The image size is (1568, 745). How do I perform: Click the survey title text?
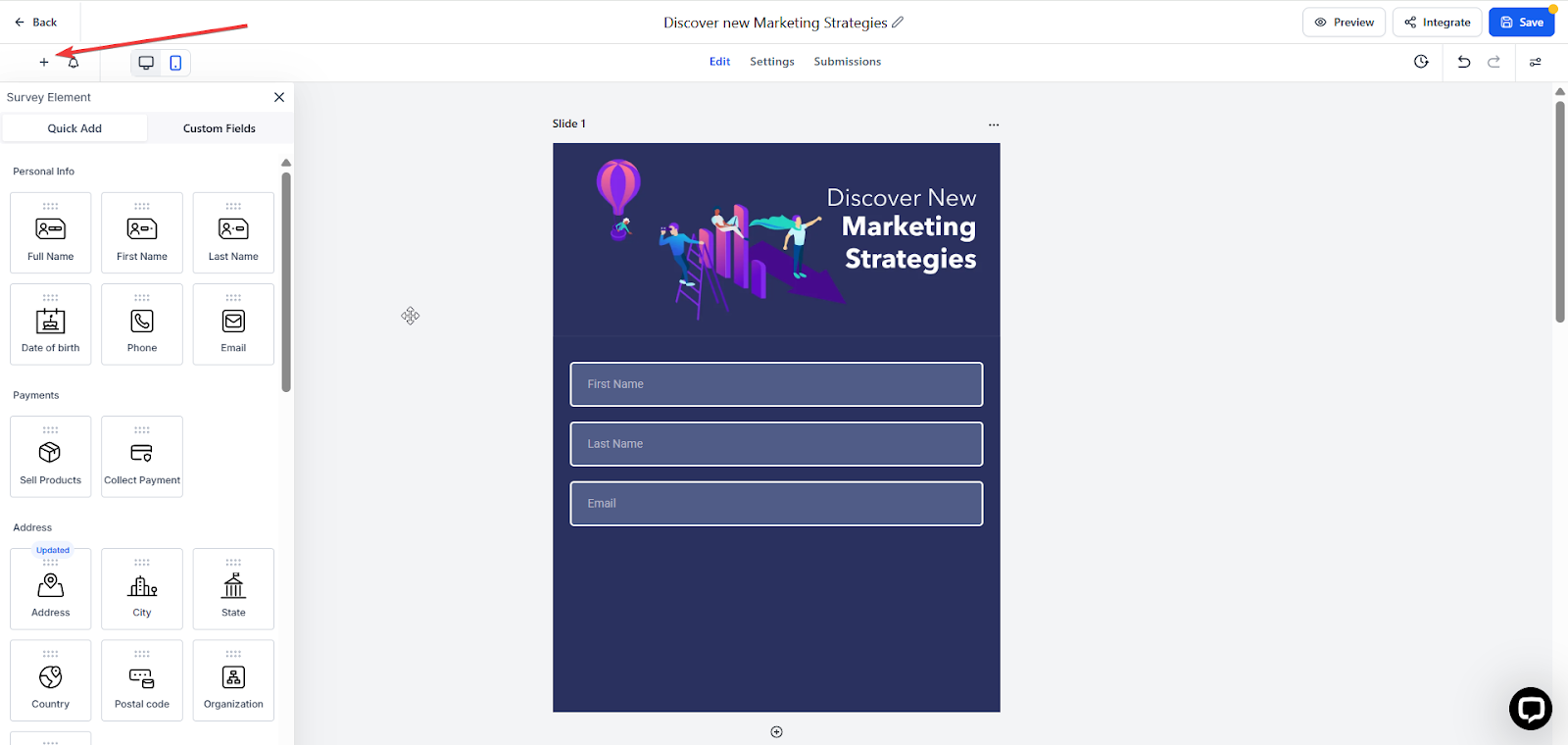click(x=775, y=22)
